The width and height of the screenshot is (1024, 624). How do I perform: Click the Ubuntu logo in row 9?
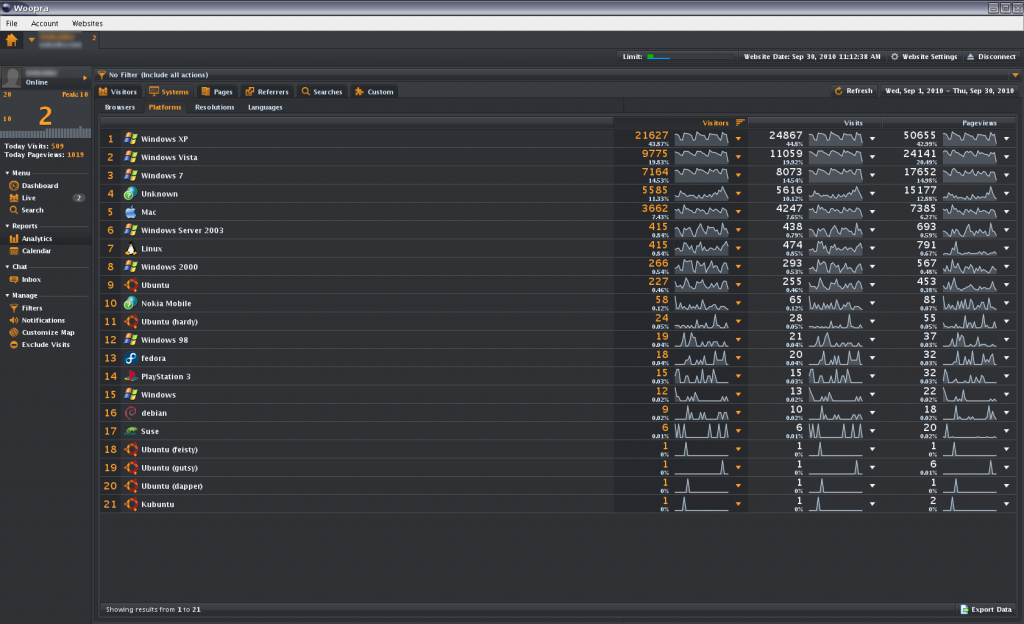click(x=131, y=285)
